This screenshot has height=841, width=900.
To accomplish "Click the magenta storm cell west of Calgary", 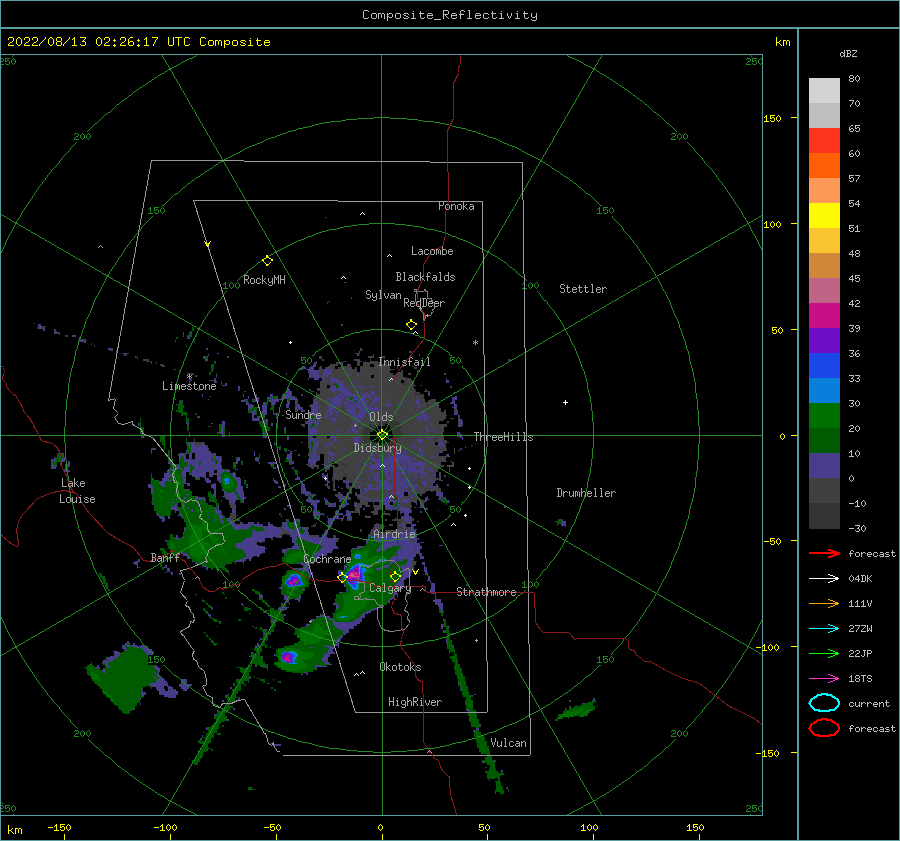I will (x=355, y=573).
